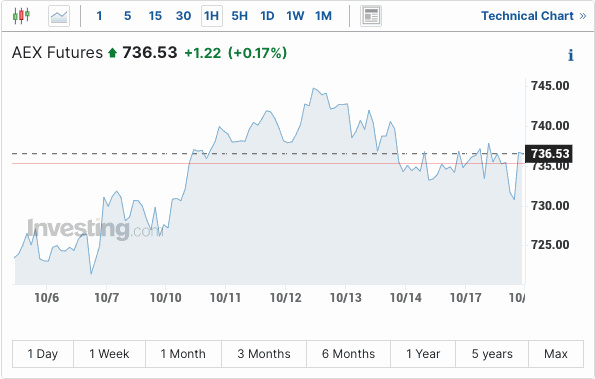Viewport: 595px width, 379px height.
Task: Click the 740.00 axis value
Action: (550, 126)
